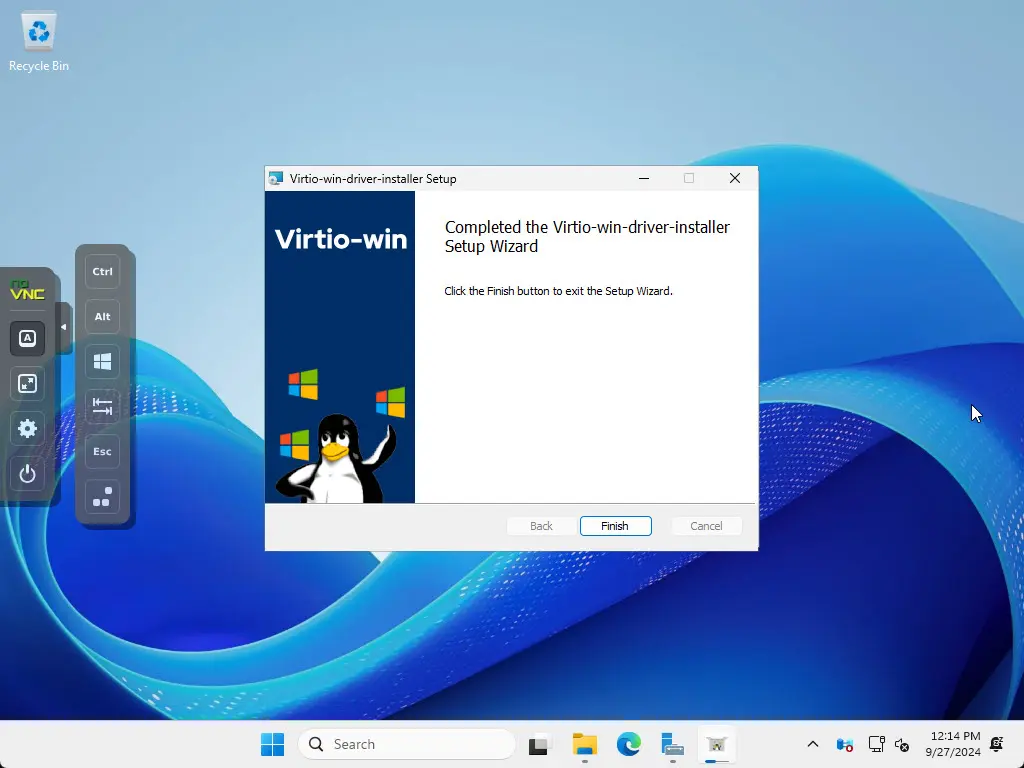Send Esc key from noVNC panel

click(x=102, y=451)
